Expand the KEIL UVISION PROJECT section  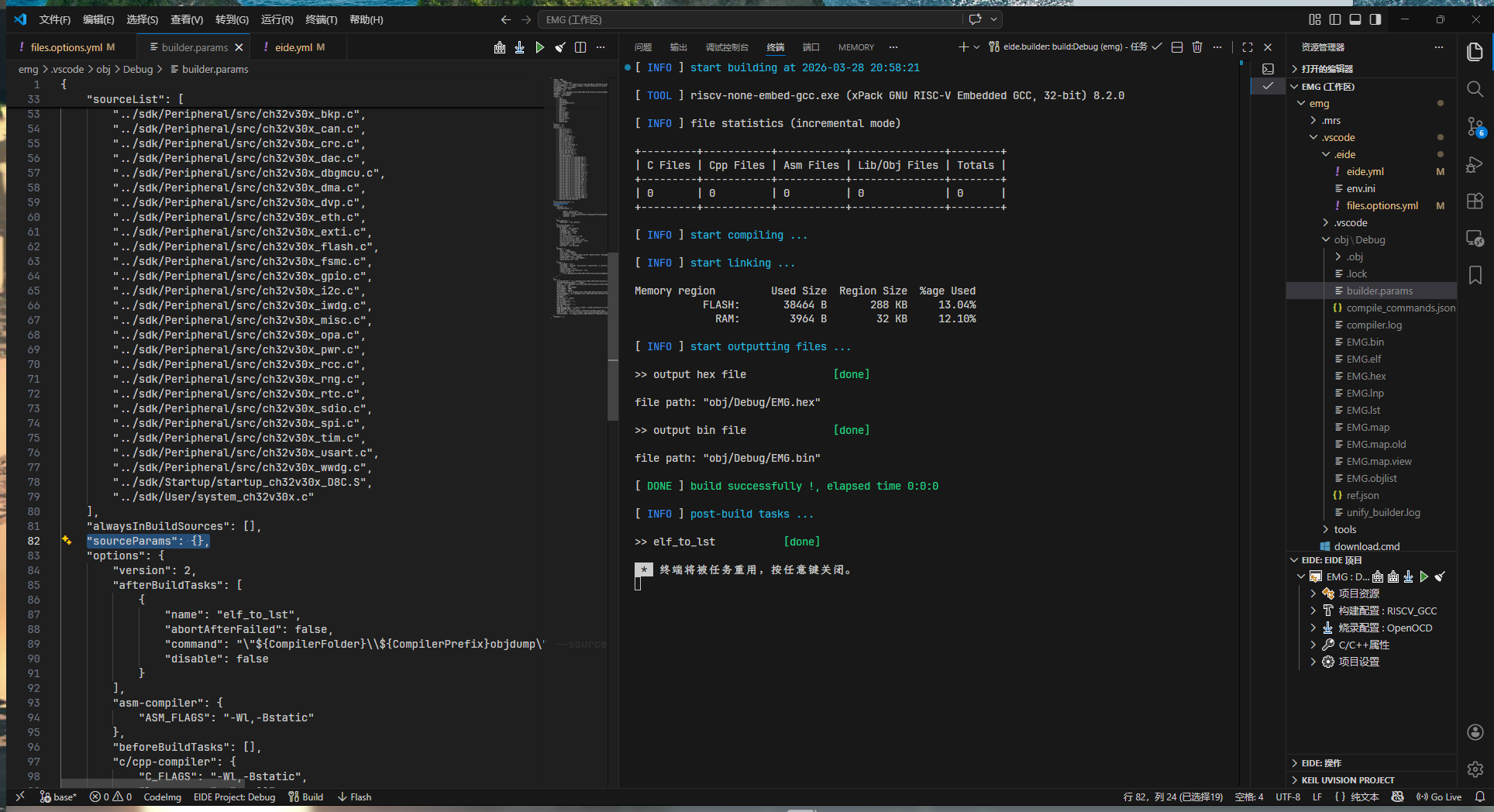tap(1348, 780)
